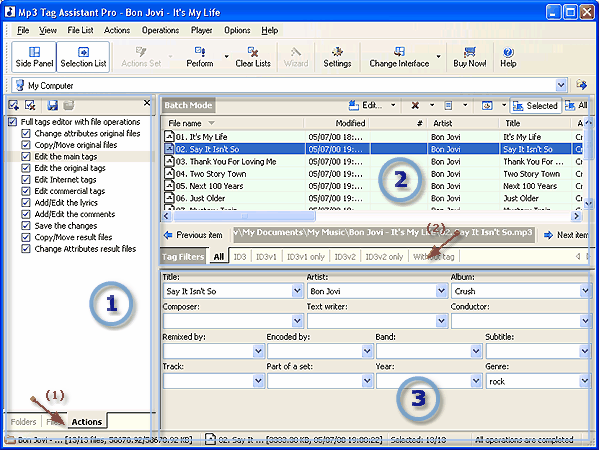Close the side panel with the X
The image size is (600, 450).
[x=147, y=103]
